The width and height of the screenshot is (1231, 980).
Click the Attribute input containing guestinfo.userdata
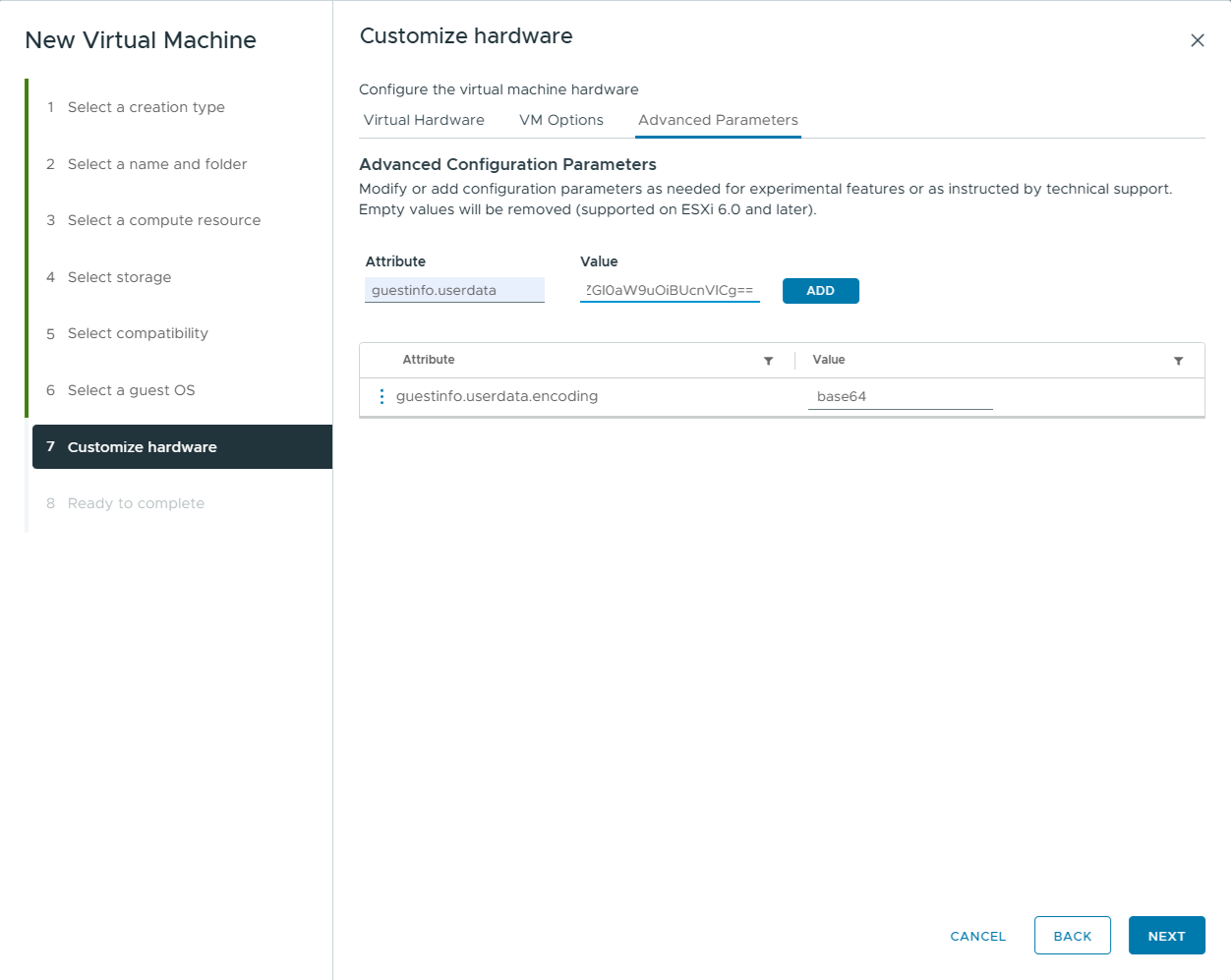454,289
